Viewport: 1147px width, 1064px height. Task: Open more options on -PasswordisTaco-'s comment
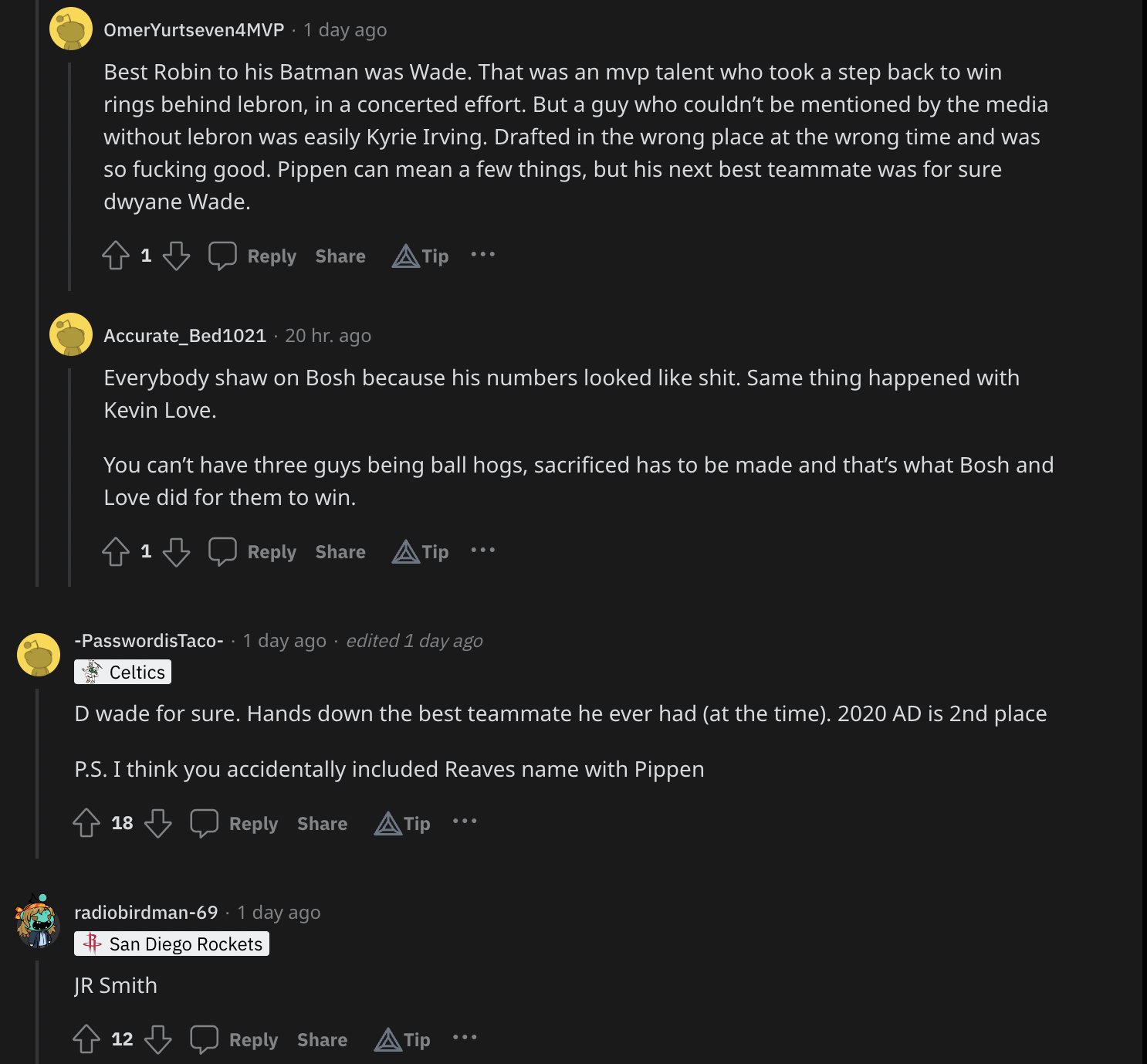pyautogui.click(x=465, y=822)
